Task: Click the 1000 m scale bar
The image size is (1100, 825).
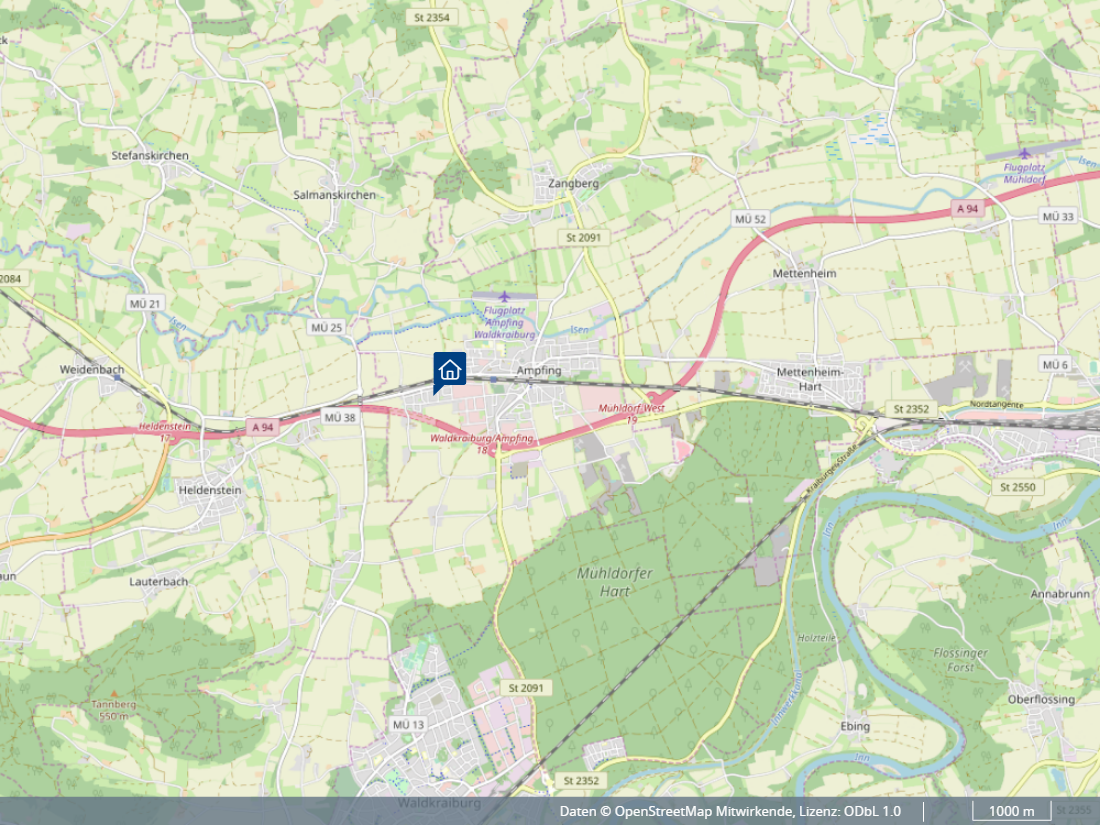Action: [x=1011, y=811]
